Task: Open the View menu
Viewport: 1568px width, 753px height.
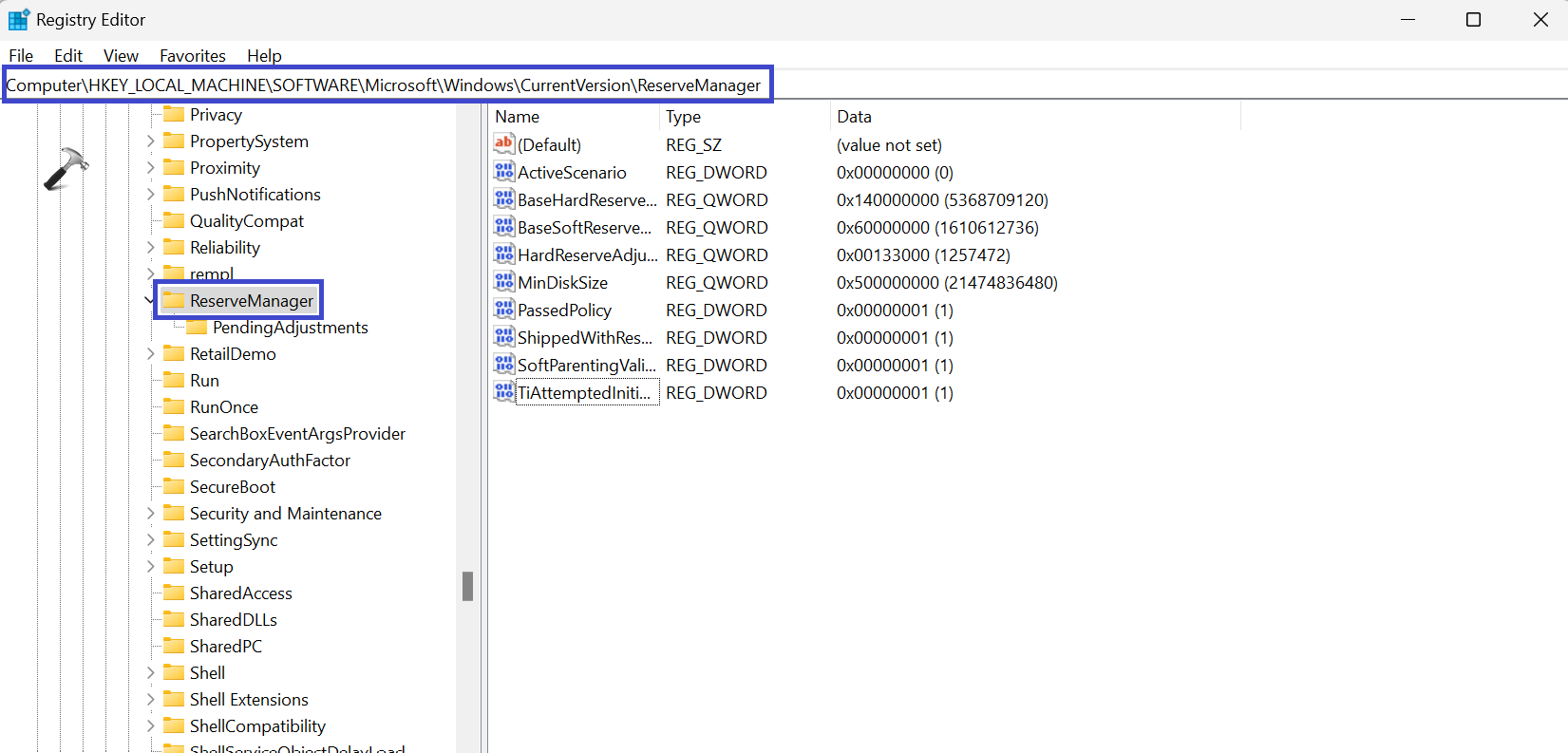Action: pyautogui.click(x=121, y=55)
